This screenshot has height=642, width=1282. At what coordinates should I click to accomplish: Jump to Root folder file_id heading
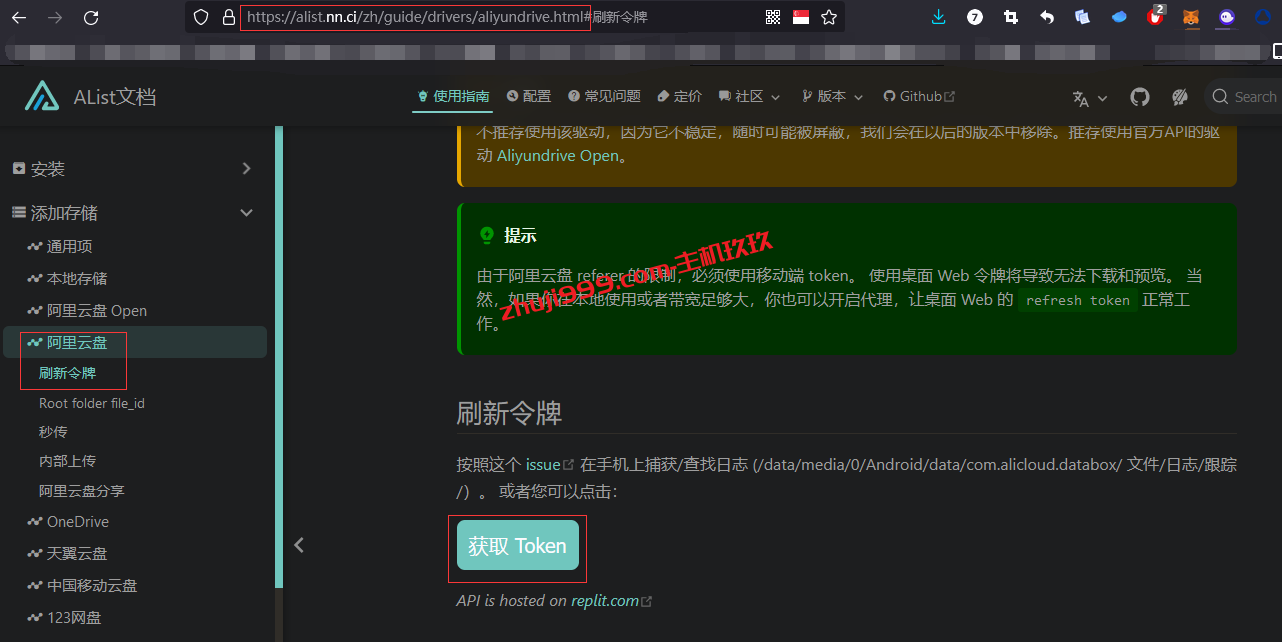click(x=92, y=403)
